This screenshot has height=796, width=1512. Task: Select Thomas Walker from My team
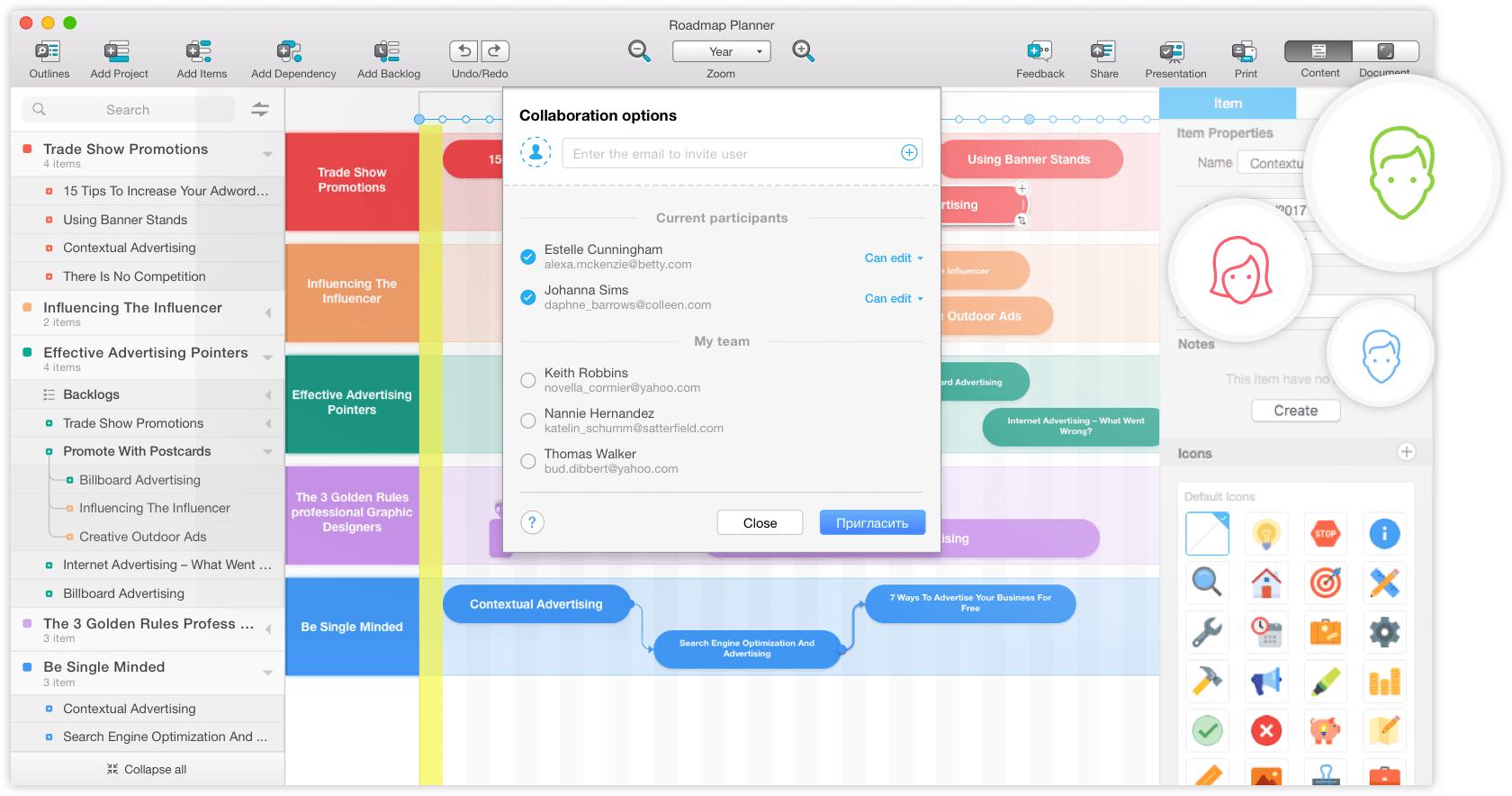coord(528,461)
